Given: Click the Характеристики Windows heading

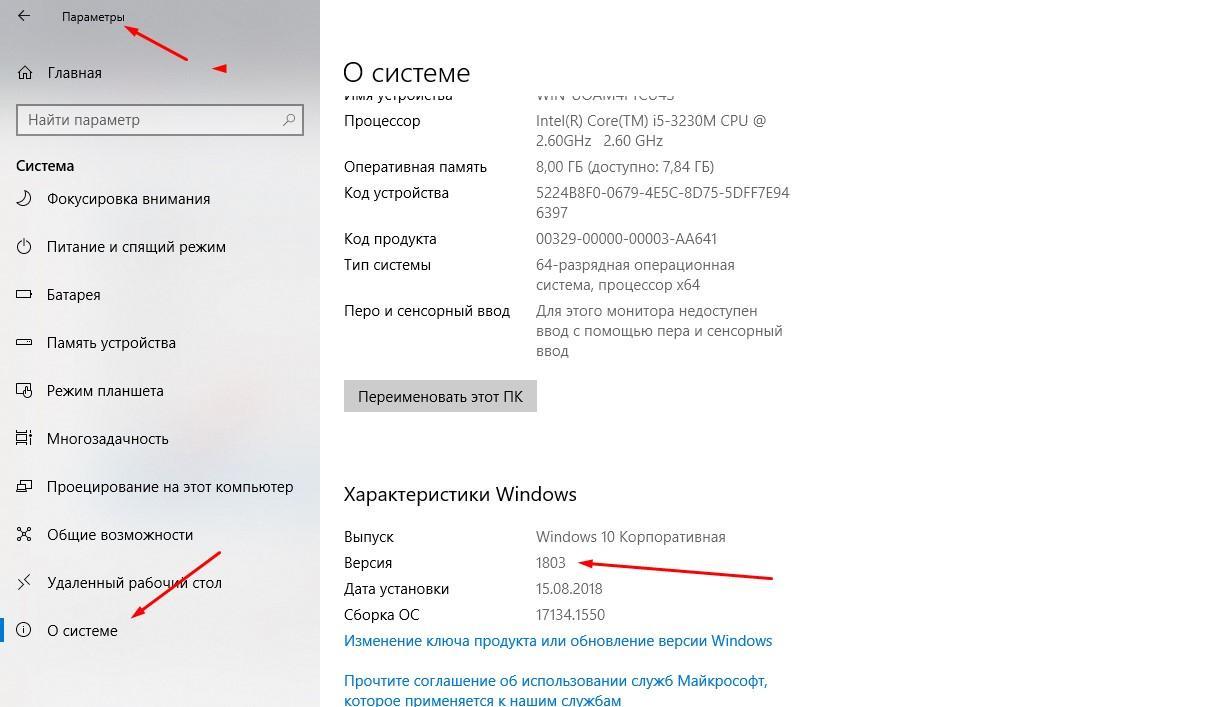Looking at the screenshot, I should pos(460,494).
